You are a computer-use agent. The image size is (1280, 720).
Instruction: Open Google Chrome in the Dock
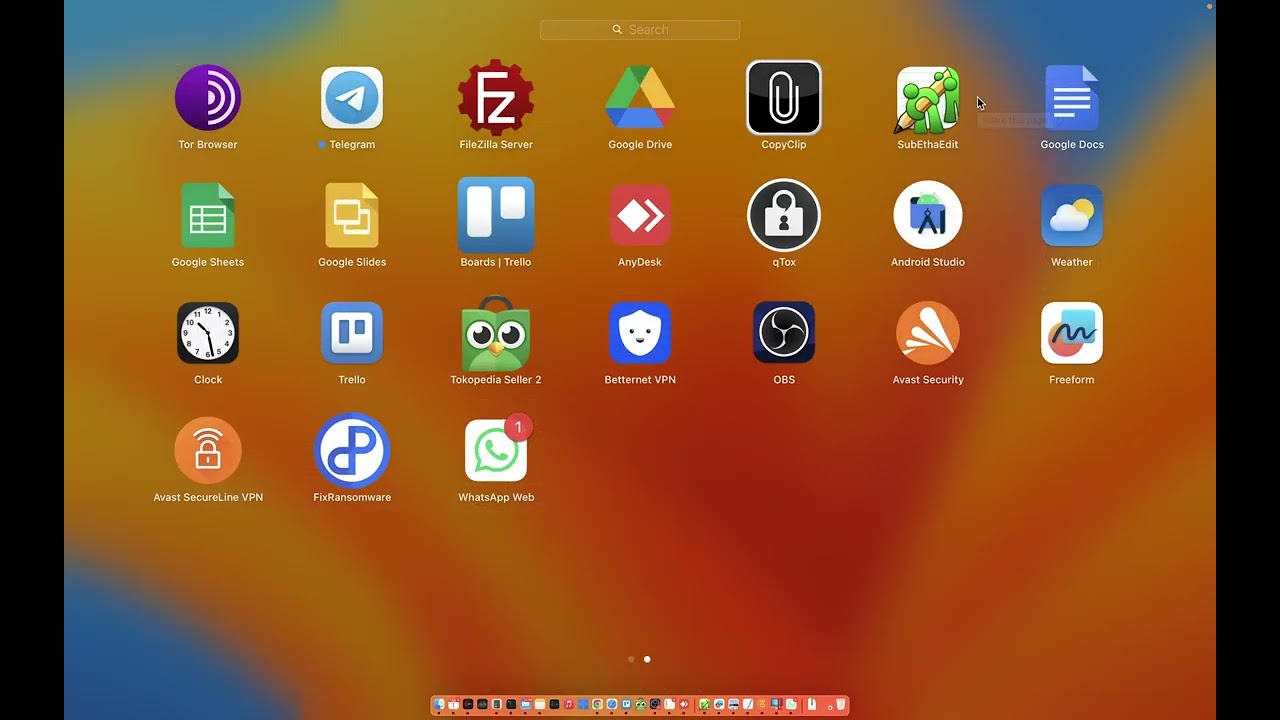coord(598,704)
